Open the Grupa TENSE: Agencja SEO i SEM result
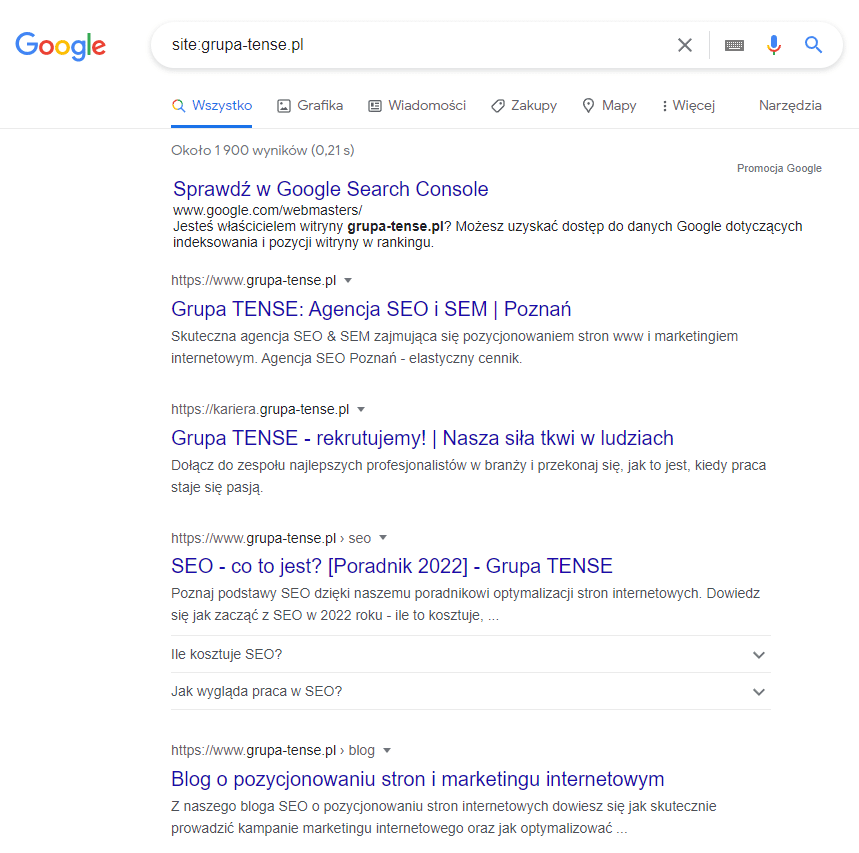The width and height of the screenshot is (859, 853). click(371, 309)
